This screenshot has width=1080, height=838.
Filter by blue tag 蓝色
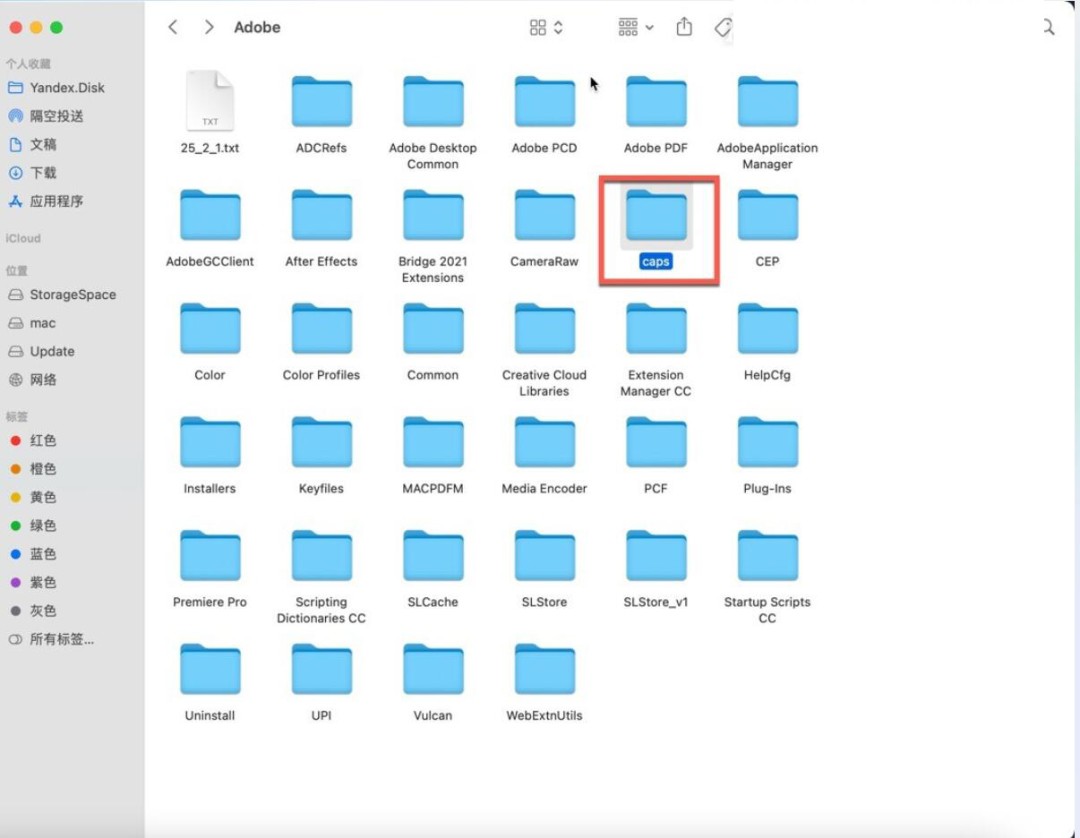[x=43, y=554]
